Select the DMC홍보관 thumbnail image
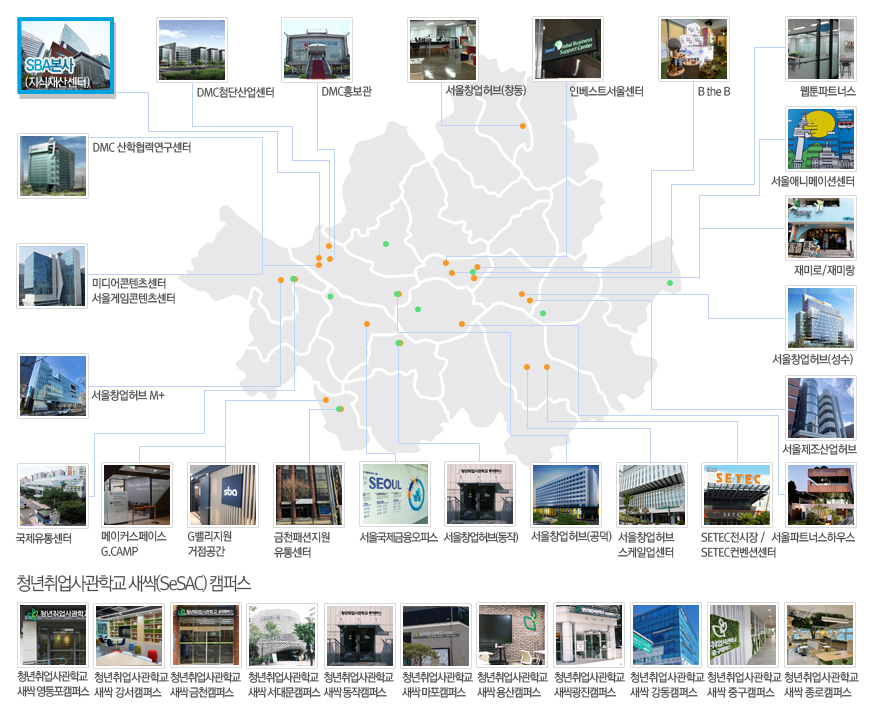Viewport: 875px width, 715px height. tap(317, 50)
